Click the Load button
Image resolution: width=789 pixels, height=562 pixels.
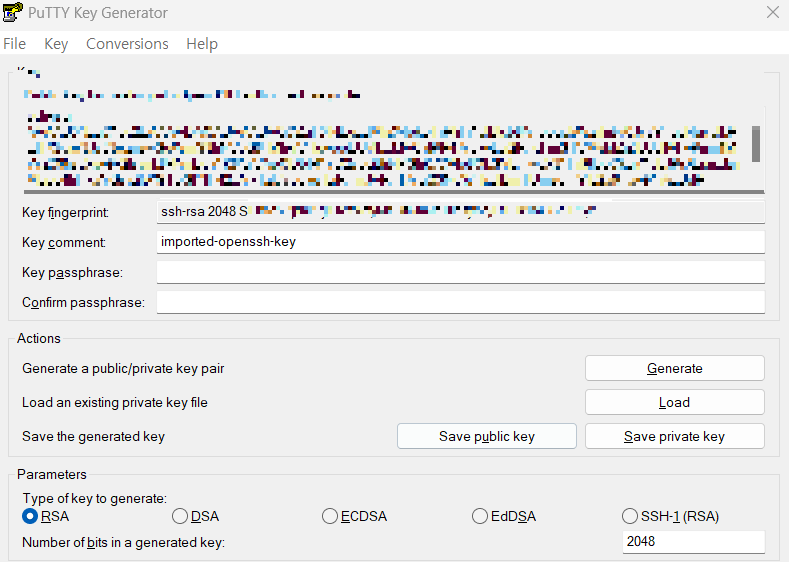pyautogui.click(x=675, y=403)
